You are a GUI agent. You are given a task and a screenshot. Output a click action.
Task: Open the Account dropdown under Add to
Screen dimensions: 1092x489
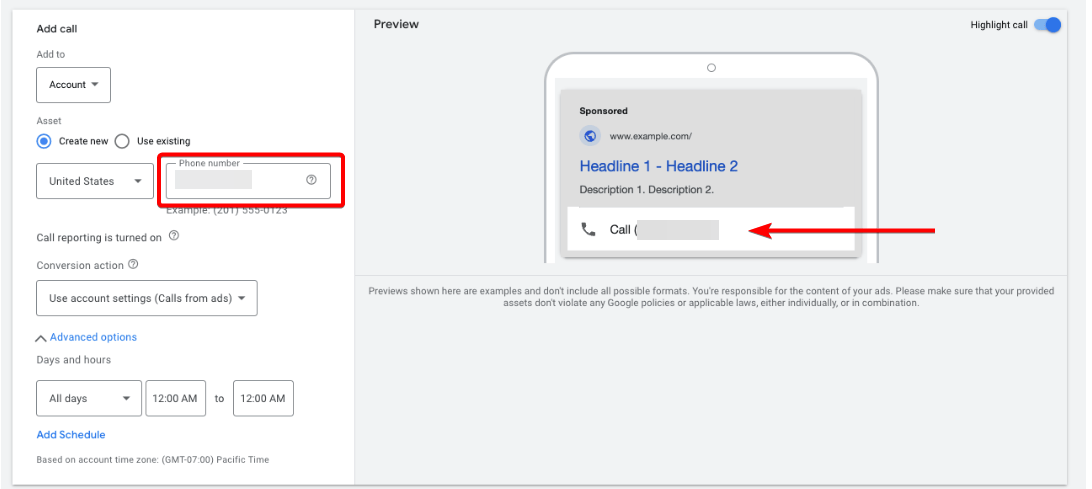click(73, 85)
